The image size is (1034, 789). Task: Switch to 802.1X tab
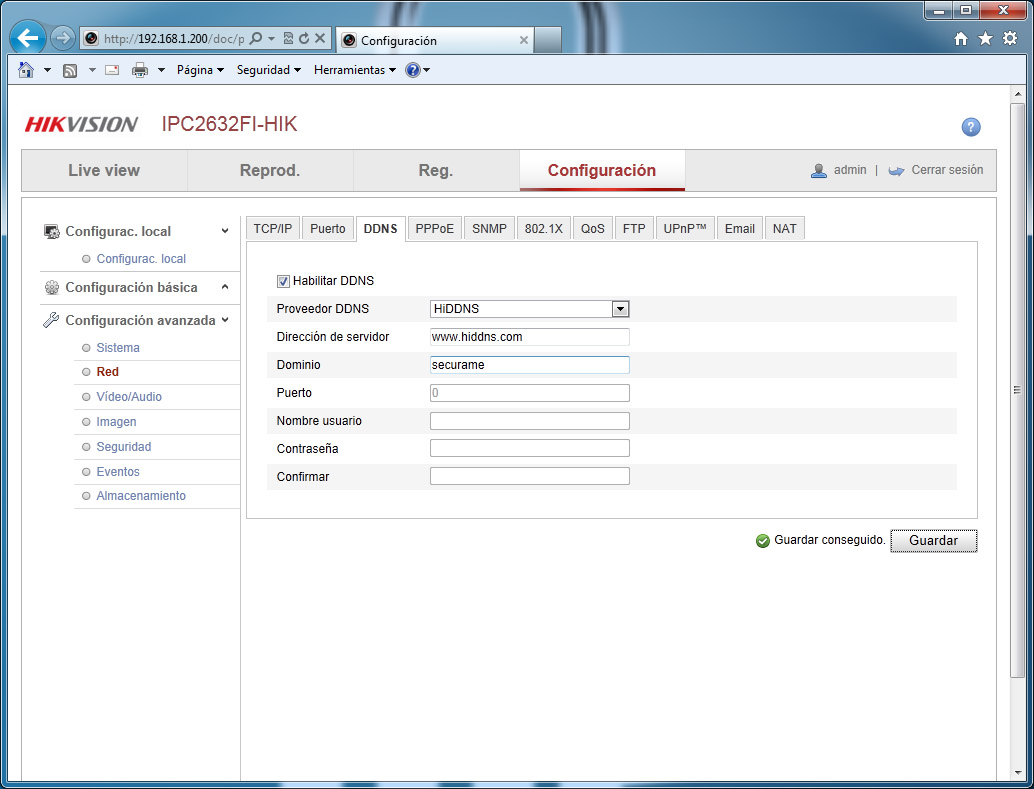[x=544, y=229]
